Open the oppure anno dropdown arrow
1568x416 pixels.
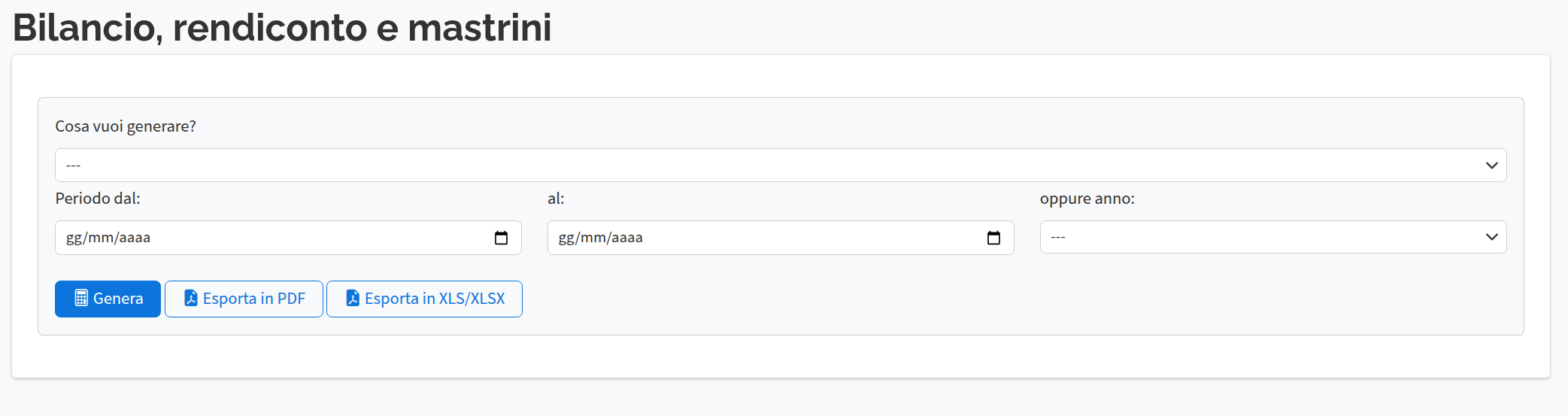[x=1491, y=237]
